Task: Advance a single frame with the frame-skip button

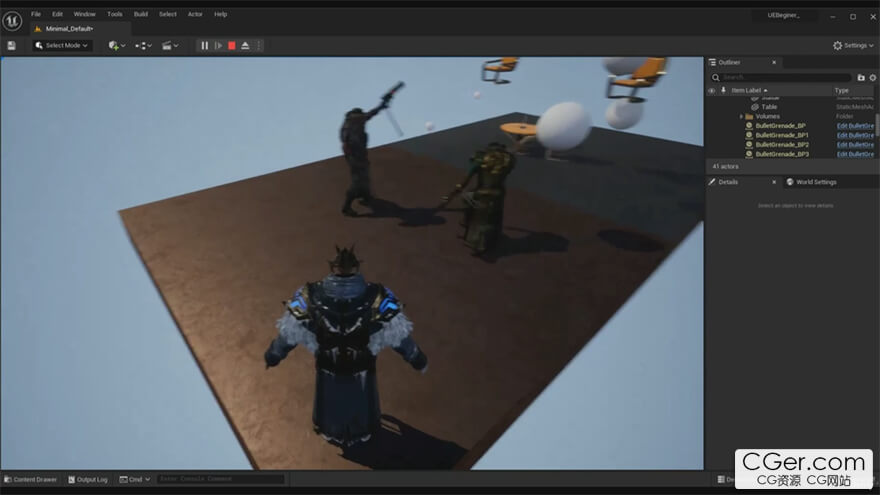Action: pyautogui.click(x=218, y=45)
